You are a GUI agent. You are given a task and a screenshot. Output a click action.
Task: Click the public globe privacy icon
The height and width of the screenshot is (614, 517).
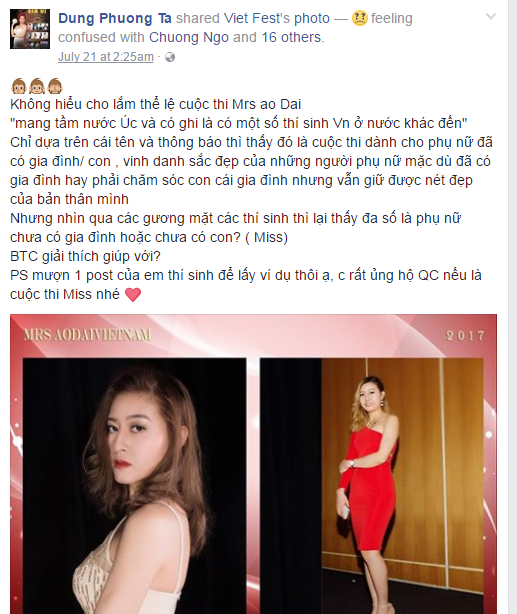(x=170, y=57)
